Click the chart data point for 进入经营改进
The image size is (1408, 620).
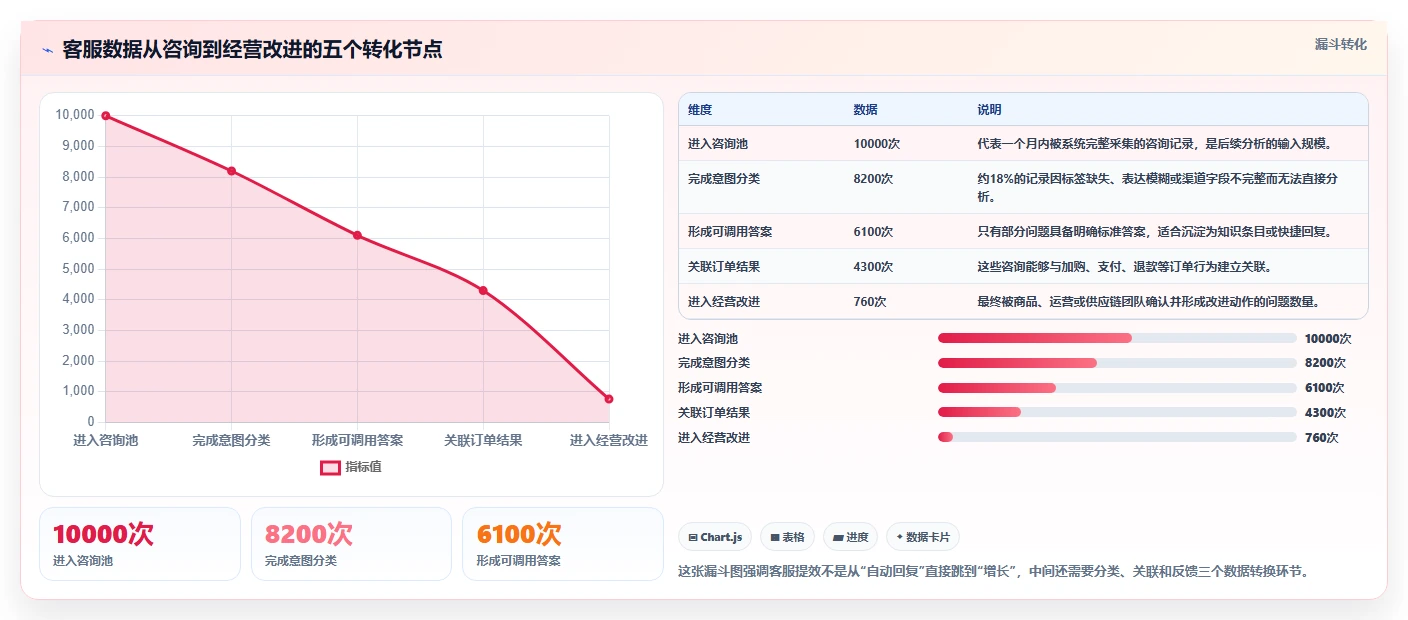tap(609, 399)
